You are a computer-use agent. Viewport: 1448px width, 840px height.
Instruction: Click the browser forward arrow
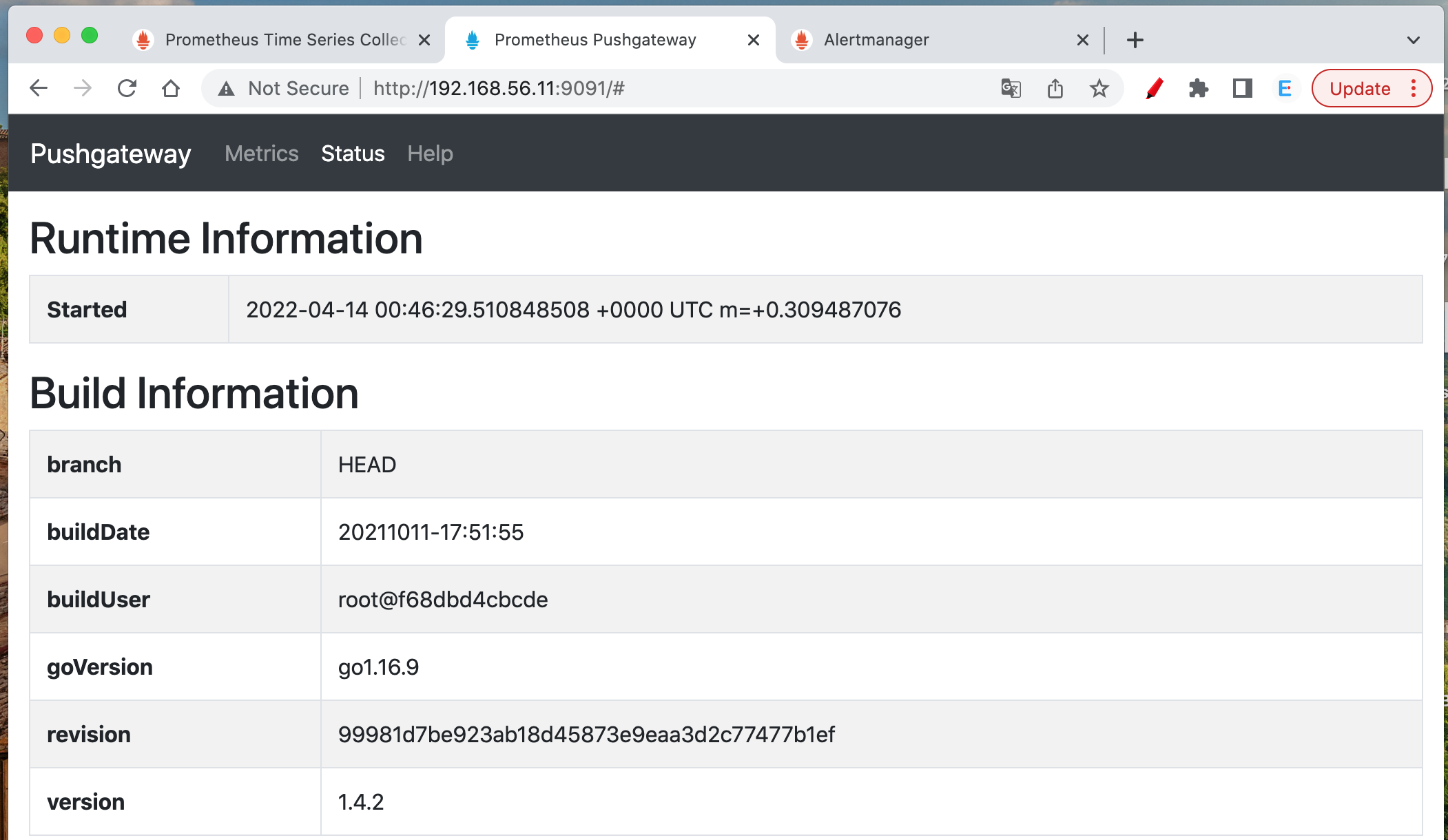83,88
